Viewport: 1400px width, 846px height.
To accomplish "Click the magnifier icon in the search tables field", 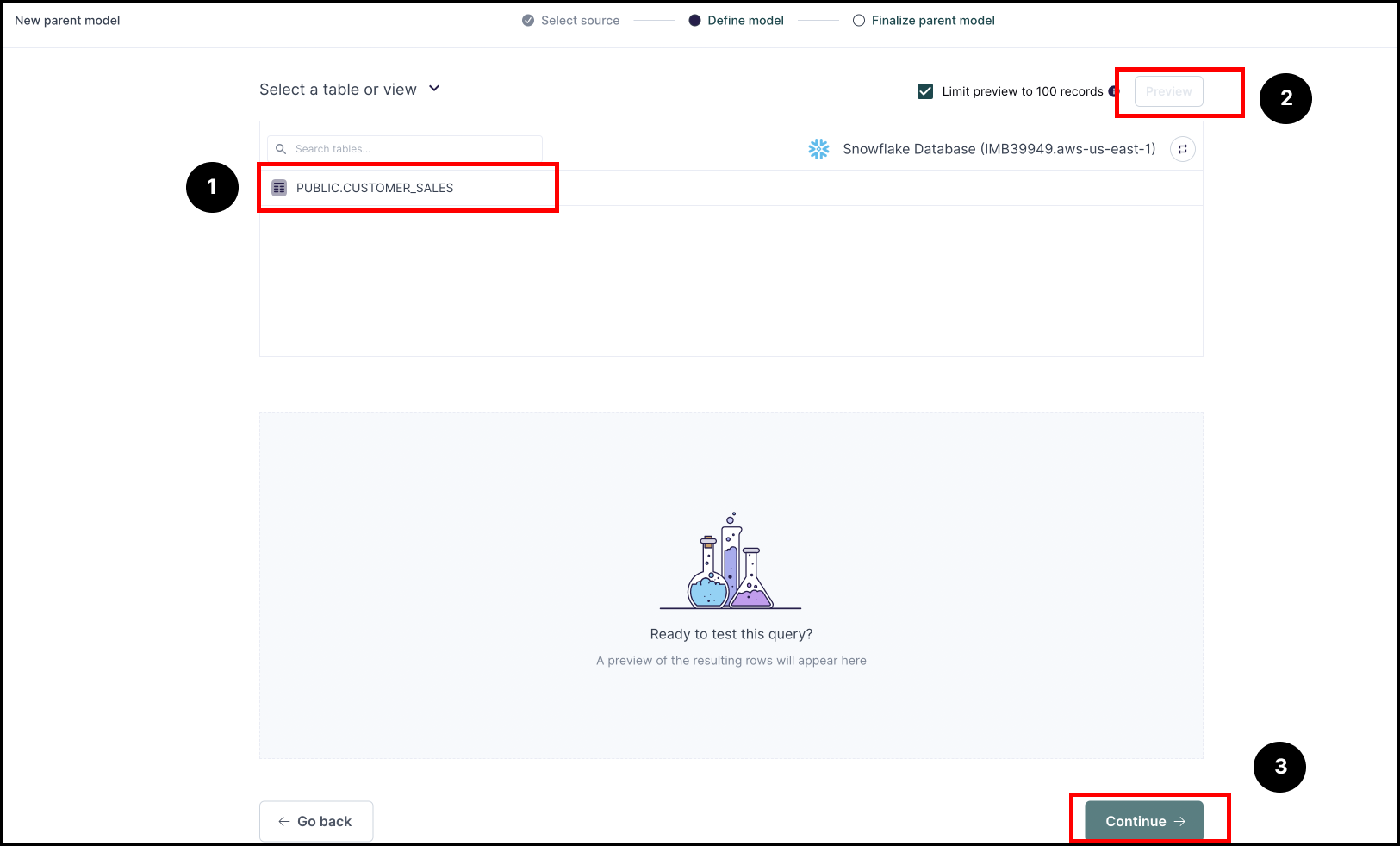I will (282, 148).
